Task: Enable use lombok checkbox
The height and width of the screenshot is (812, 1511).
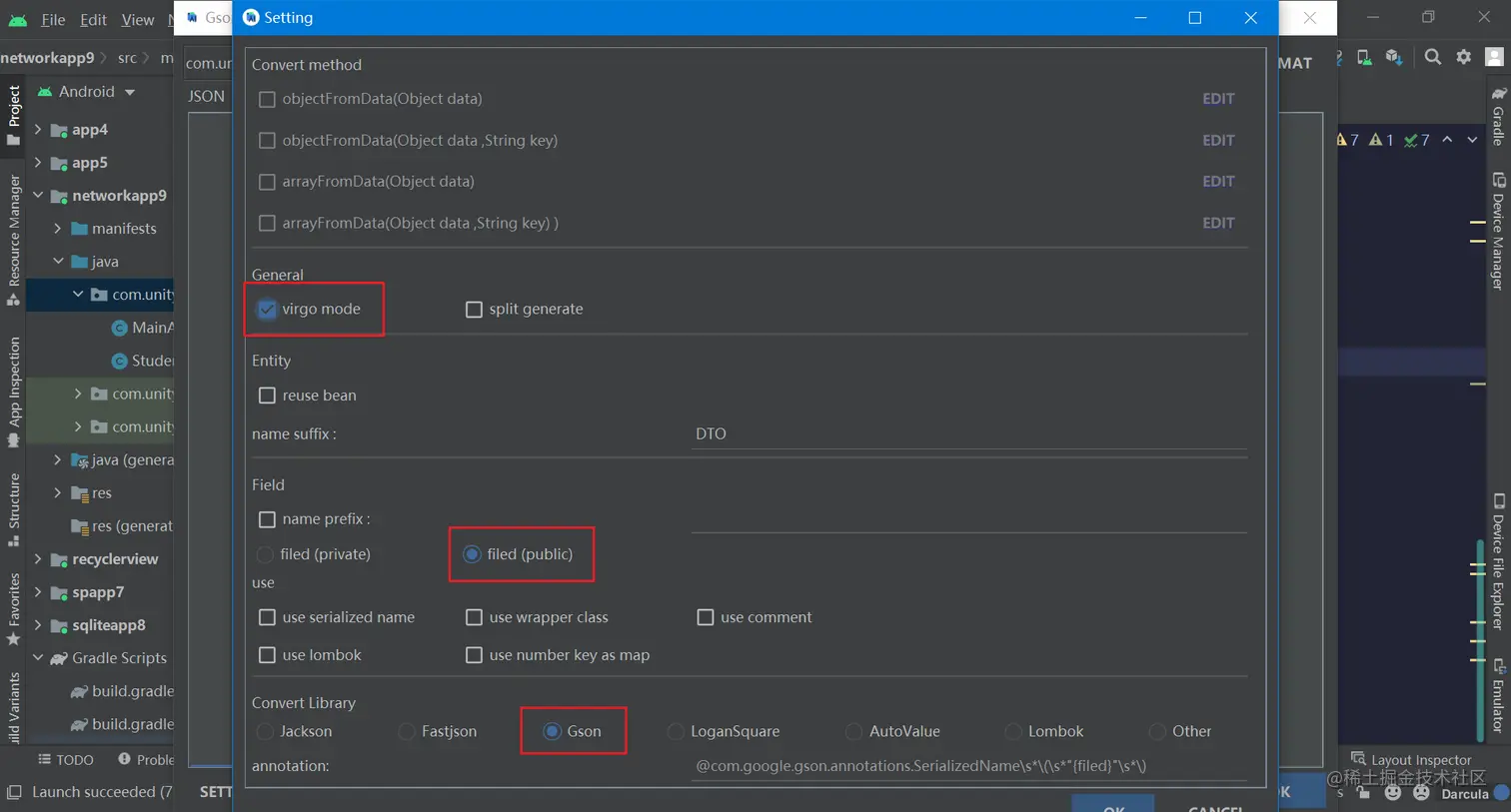Action: pos(267,655)
